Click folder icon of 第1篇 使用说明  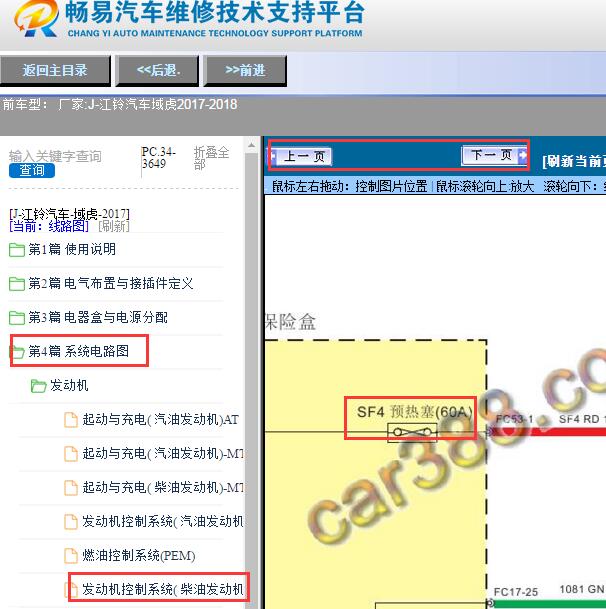coord(17,250)
